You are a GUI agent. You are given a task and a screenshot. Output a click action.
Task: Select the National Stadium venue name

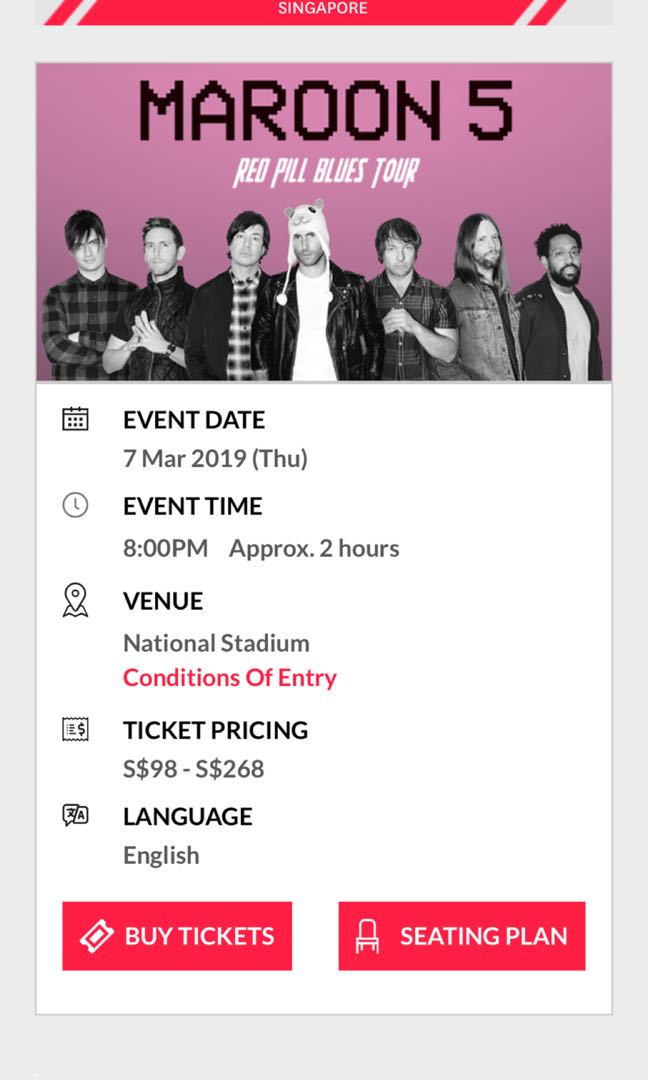click(x=216, y=643)
